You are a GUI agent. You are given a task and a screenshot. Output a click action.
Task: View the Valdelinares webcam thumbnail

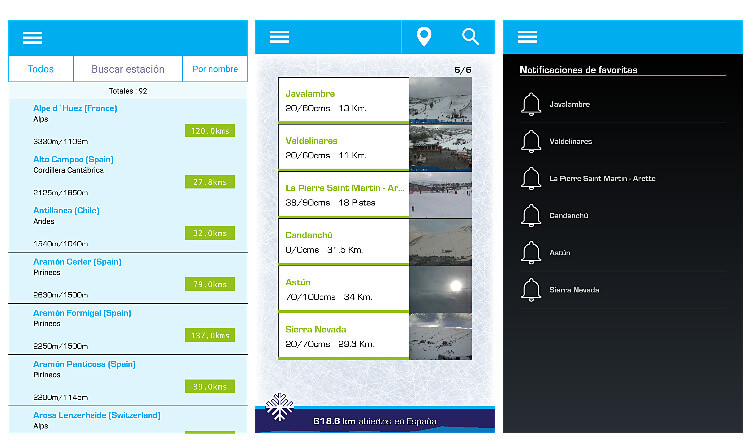(x=441, y=147)
